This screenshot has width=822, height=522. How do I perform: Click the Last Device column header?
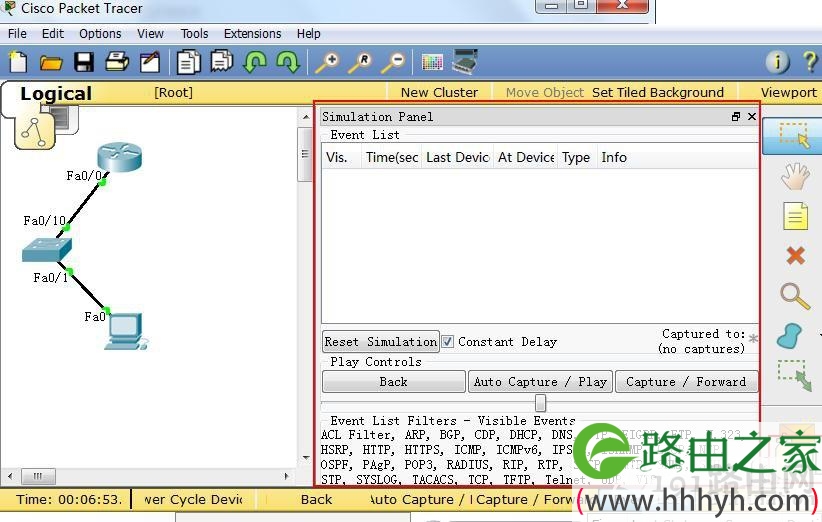click(457, 157)
